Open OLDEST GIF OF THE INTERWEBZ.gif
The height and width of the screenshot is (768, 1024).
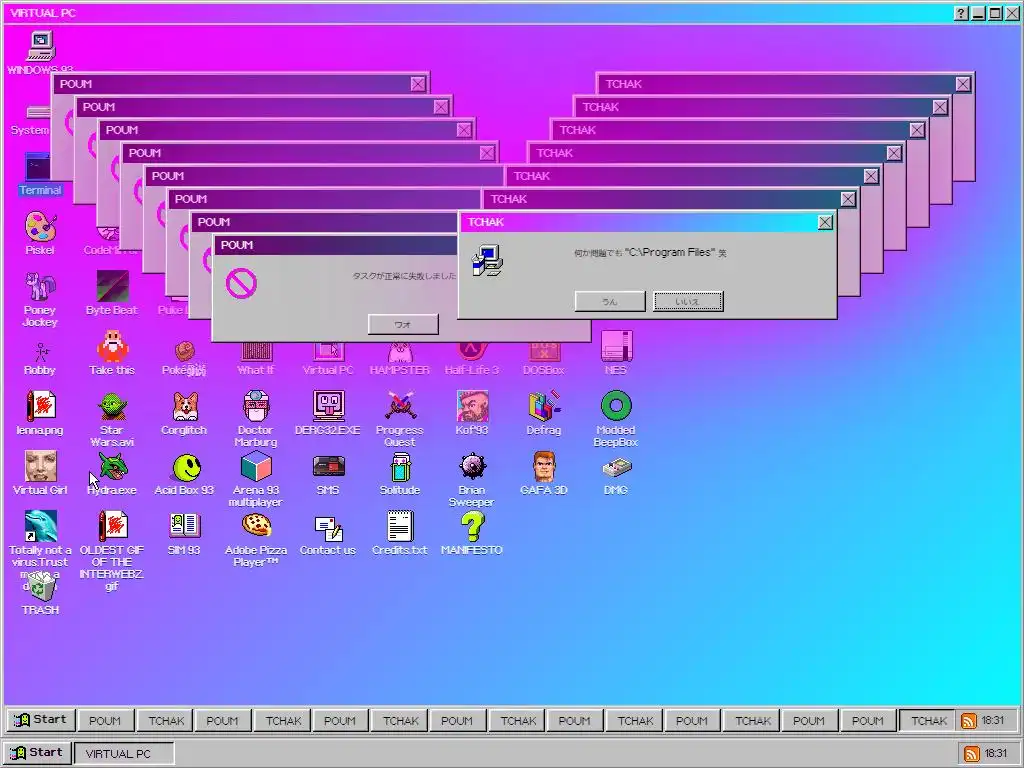tap(112, 526)
